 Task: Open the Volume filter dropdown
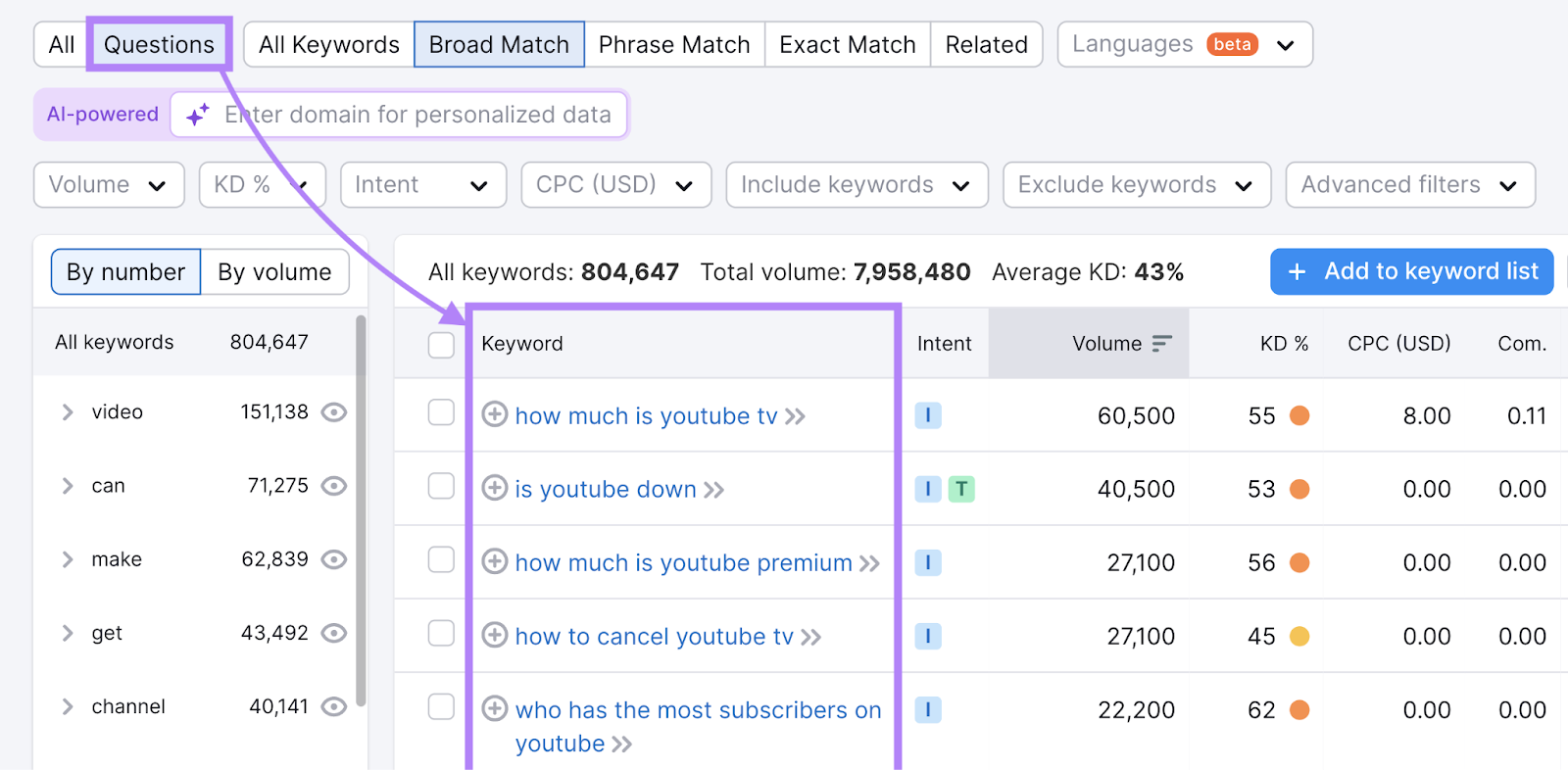109,184
